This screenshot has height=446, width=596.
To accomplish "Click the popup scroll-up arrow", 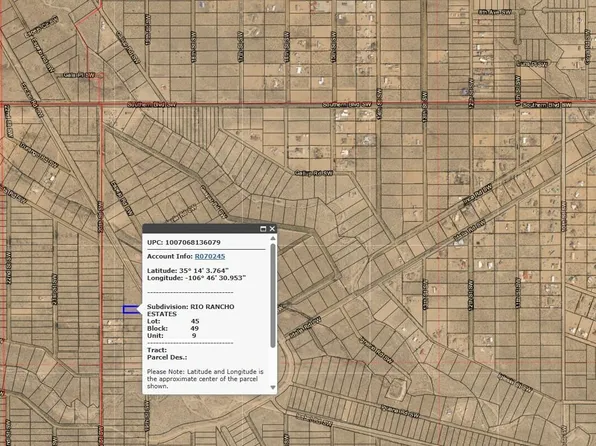I will pyautogui.click(x=273, y=238).
